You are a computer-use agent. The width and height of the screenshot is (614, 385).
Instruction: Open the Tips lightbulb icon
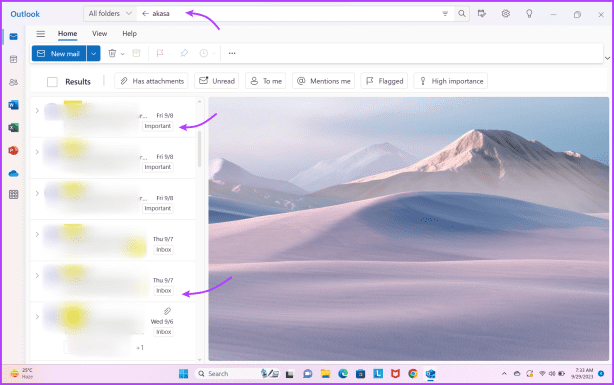pyautogui.click(x=529, y=14)
